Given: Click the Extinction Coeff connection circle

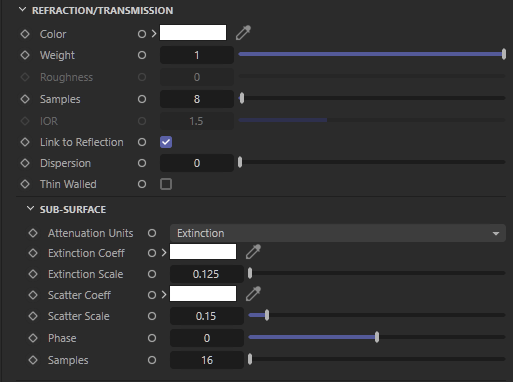Looking at the screenshot, I should 152,253.
